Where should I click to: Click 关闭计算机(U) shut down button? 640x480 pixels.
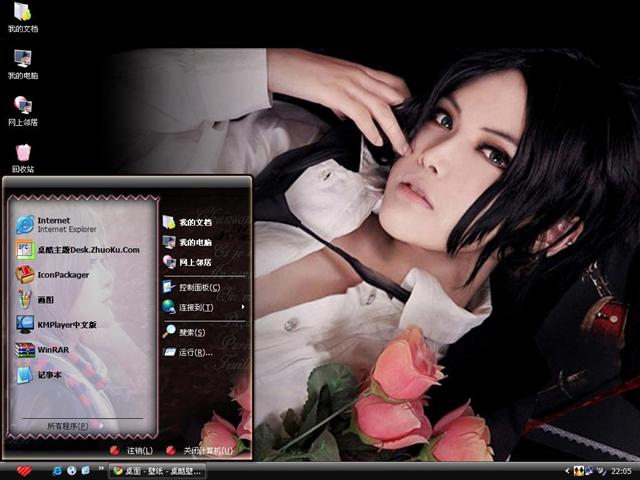199,451
